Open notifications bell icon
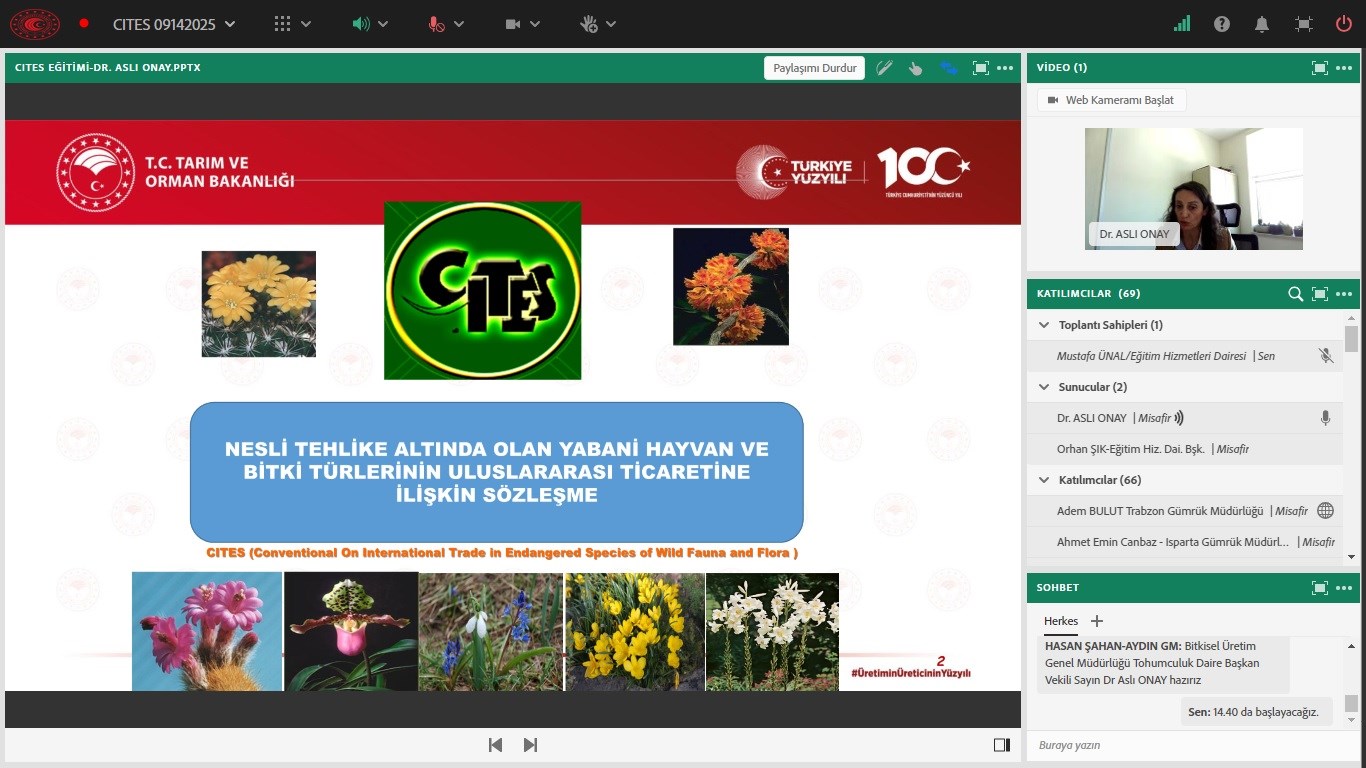Image resolution: width=1366 pixels, height=768 pixels. [1262, 24]
